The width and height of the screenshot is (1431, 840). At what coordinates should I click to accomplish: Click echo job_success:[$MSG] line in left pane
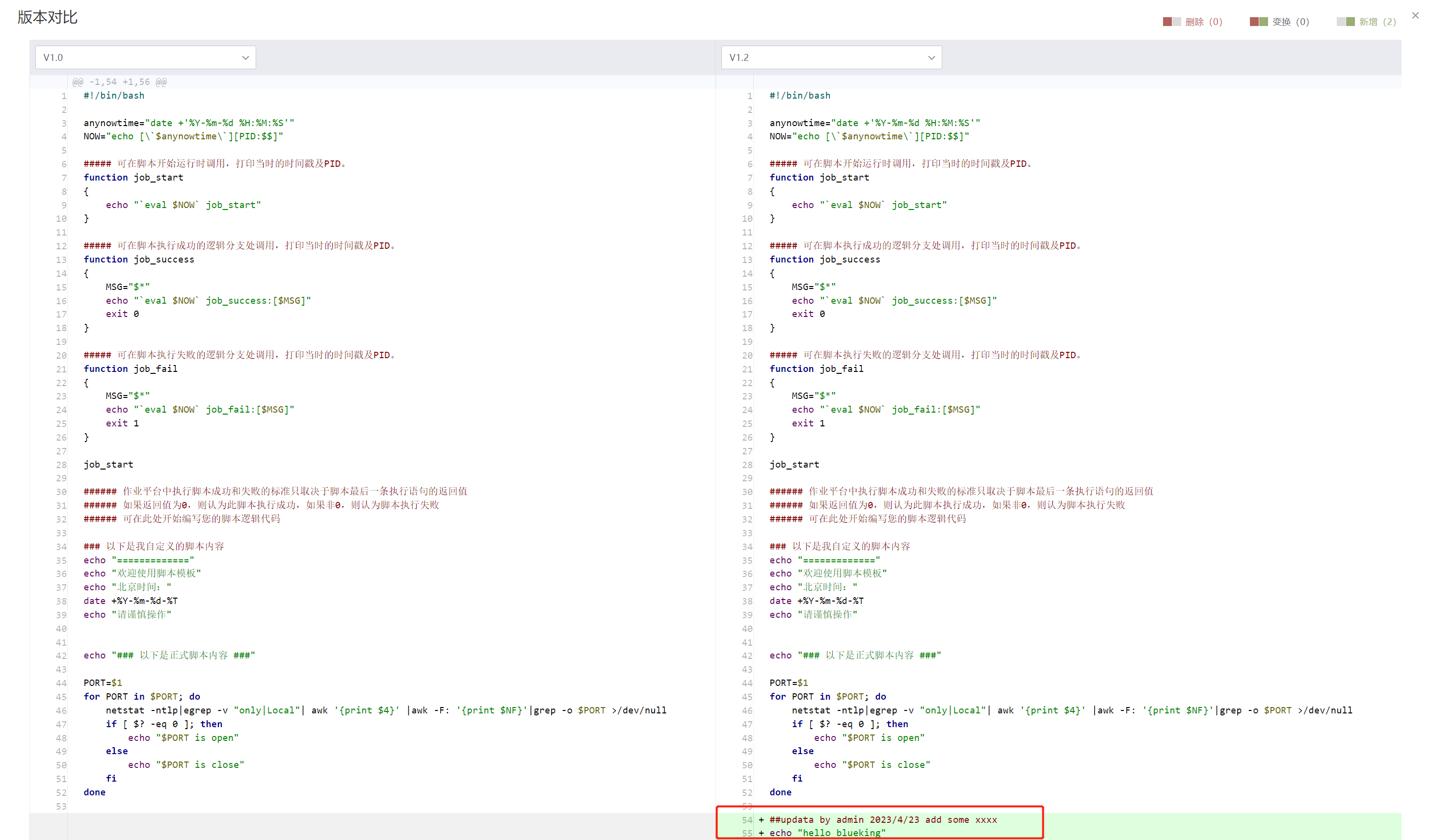pyautogui.click(x=208, y=300)
